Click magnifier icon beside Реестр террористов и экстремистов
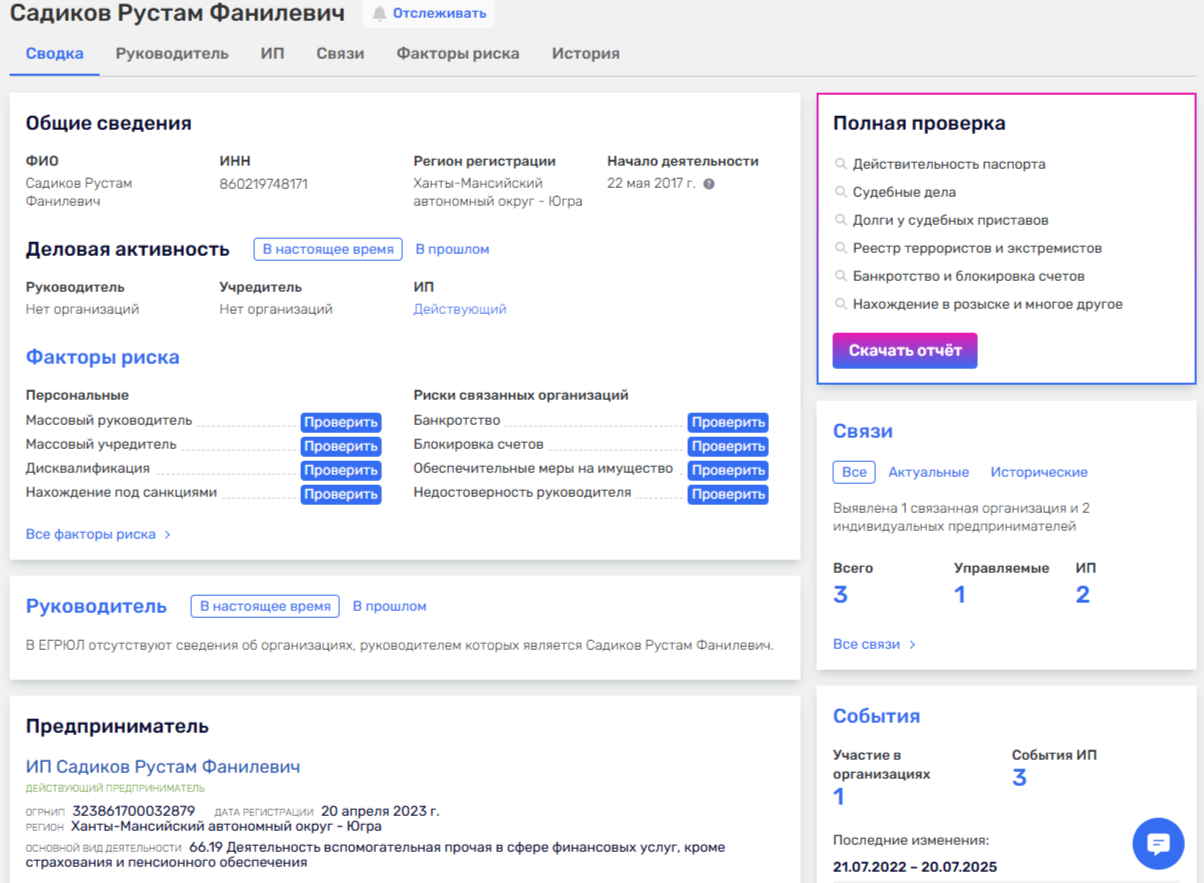This screenshot has width=1204, height=883. [x=841, y=248]
